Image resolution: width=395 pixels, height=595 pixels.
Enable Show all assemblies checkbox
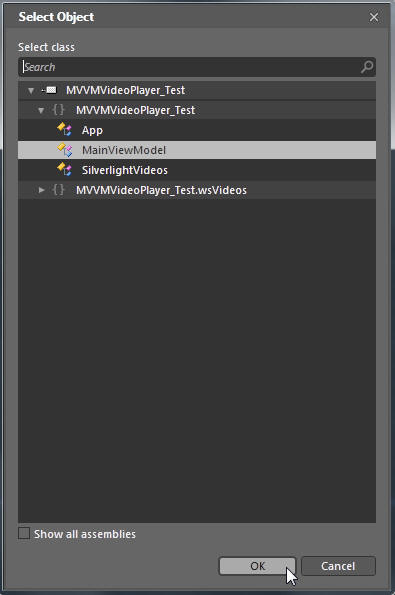click(24, 533)
